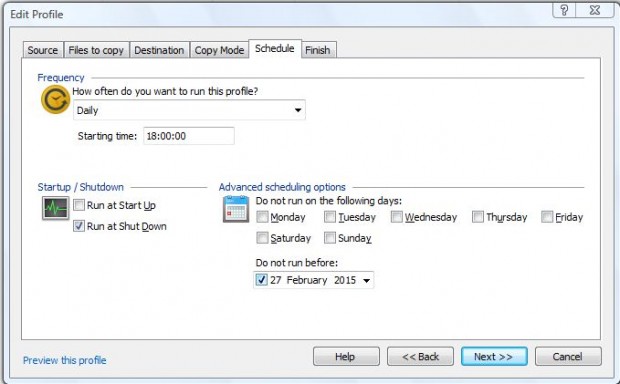Click February in the date field
Viewport: 620px width, 384px height.
pos(307,280)
